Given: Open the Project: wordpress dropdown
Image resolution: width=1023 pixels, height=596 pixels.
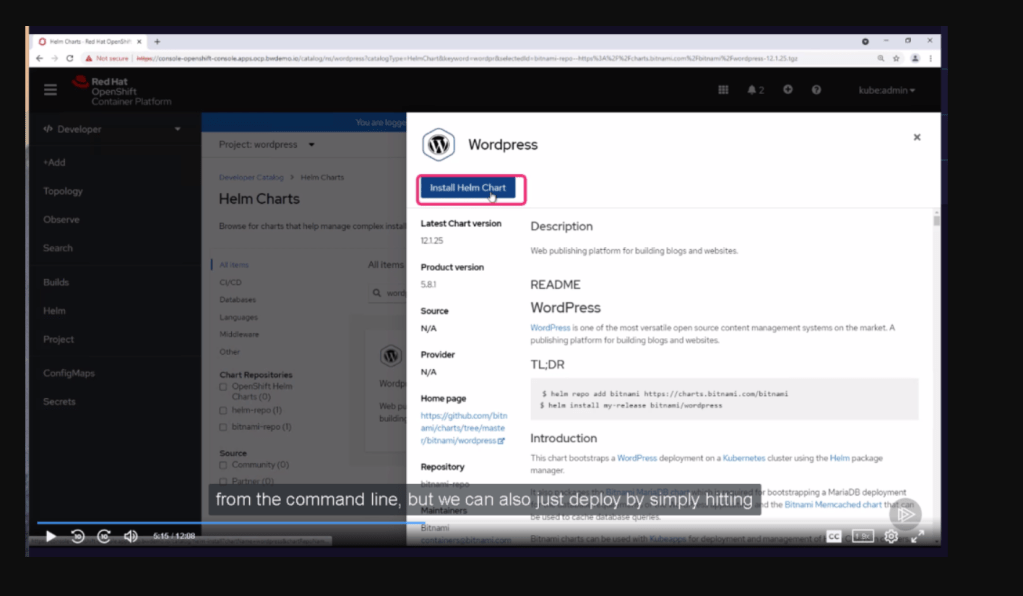Looking at the screenshot, I should tap(266, 144).
